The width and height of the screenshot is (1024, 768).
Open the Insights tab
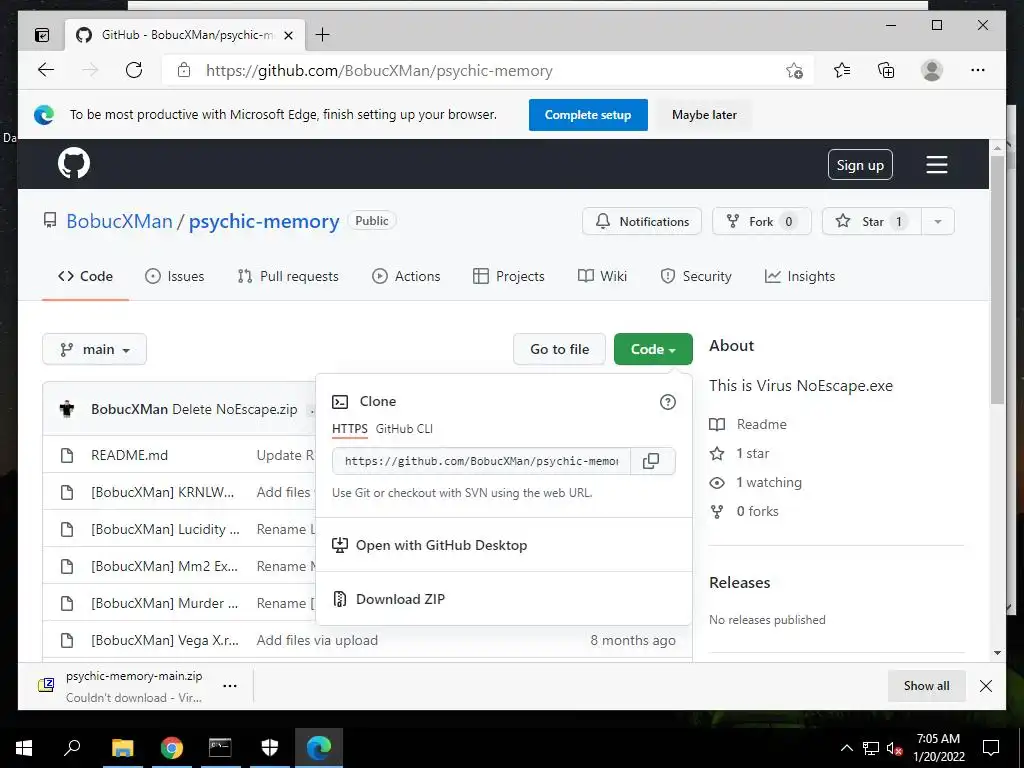pos(800,276)
